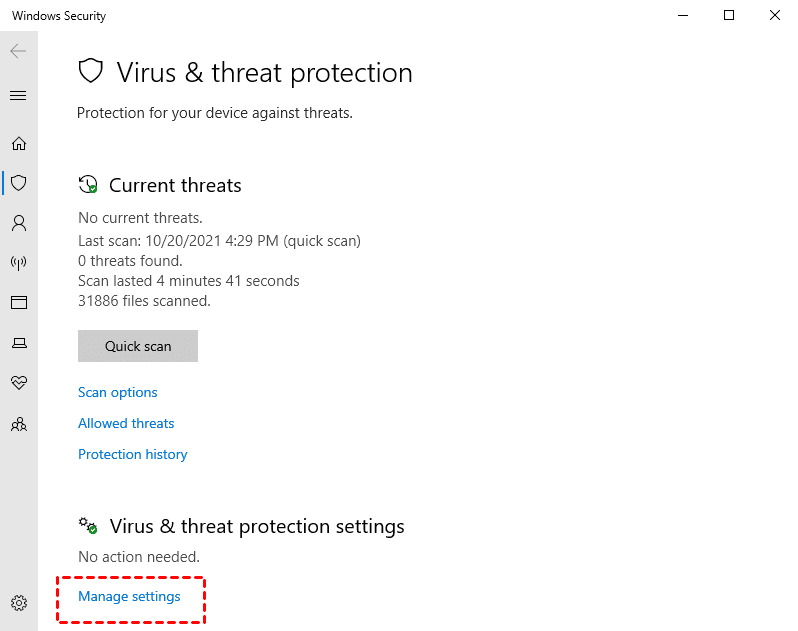Click the Current threats heading icon
Viewport: 798px width, 631px height.
pos(89,185)
